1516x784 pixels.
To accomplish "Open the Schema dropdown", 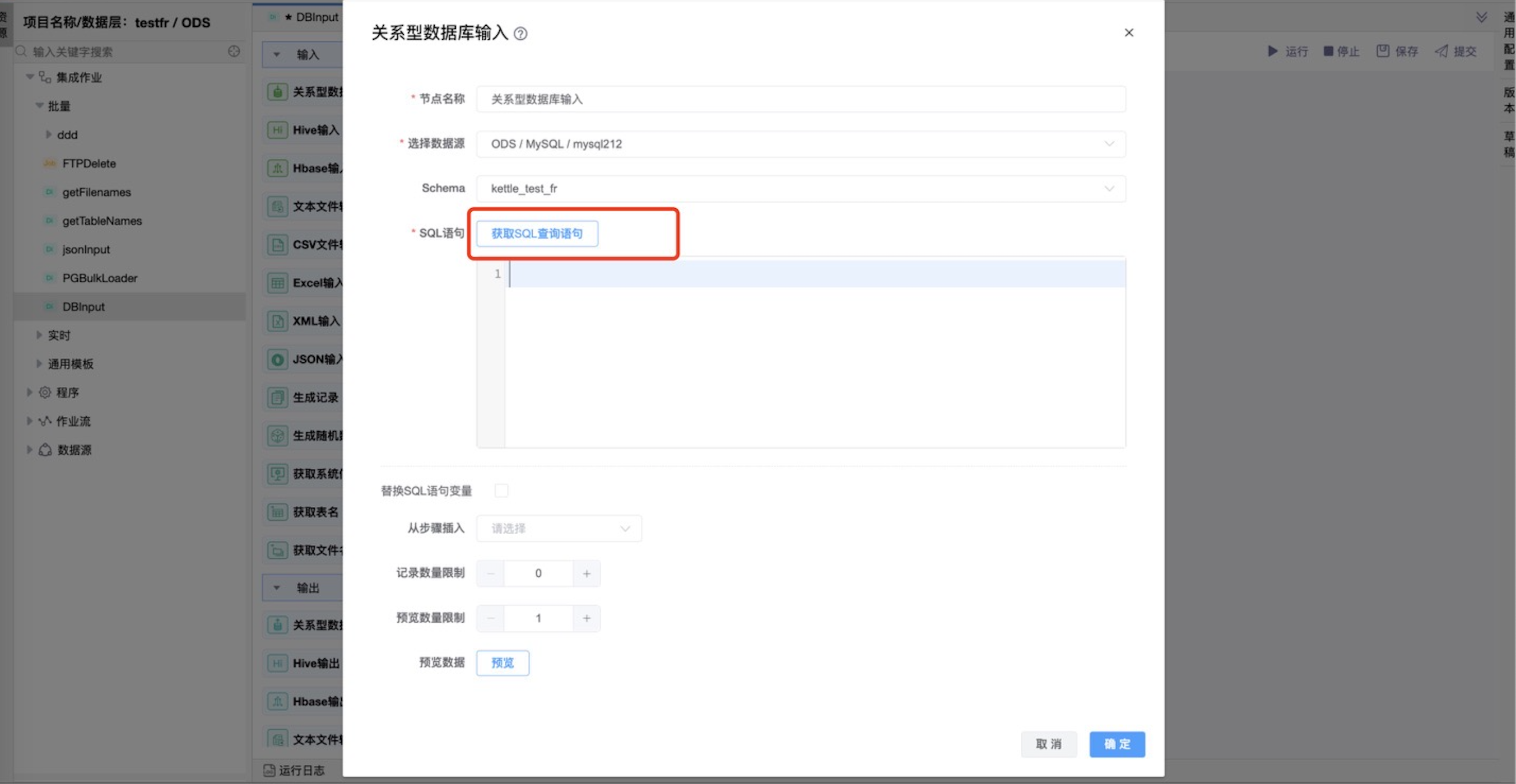I will 801,189.
